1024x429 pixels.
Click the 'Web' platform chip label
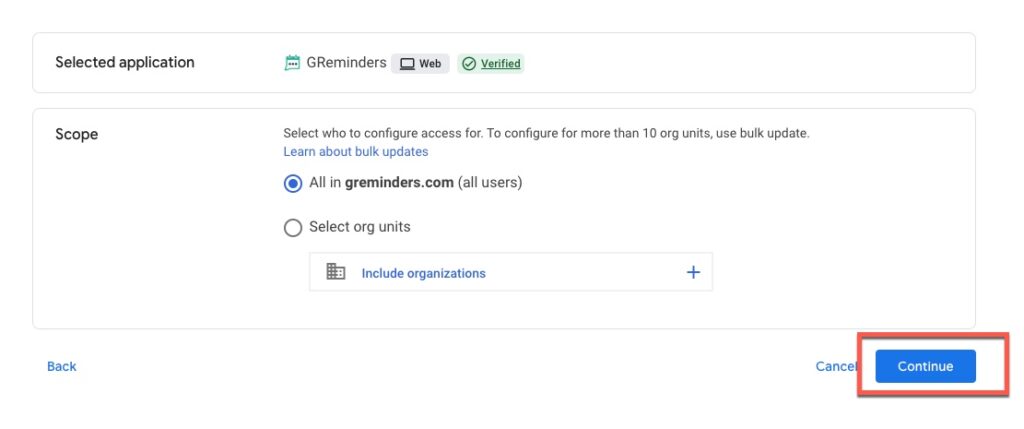[x=430, y=64]
